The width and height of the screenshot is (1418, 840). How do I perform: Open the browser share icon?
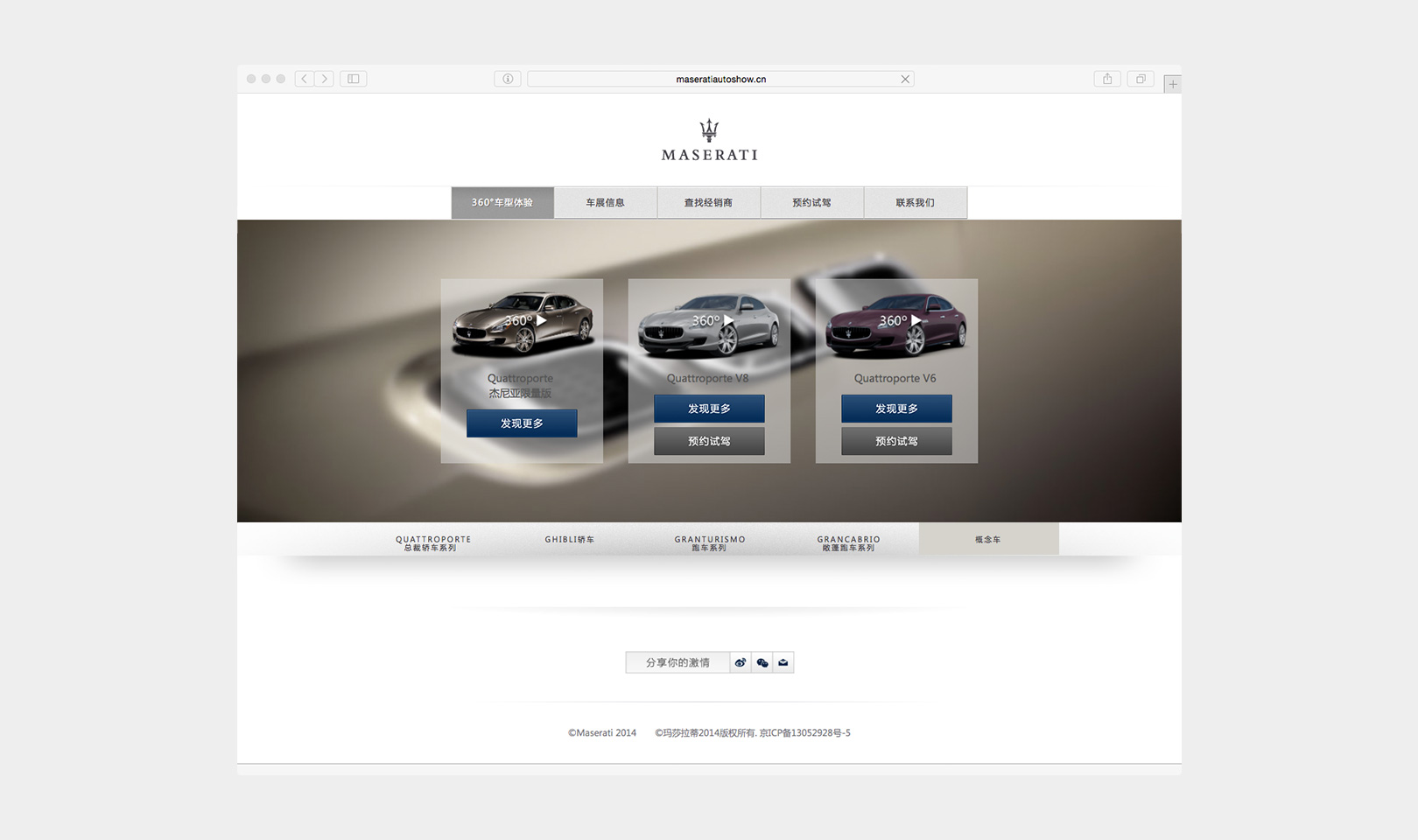point(1107,79)
